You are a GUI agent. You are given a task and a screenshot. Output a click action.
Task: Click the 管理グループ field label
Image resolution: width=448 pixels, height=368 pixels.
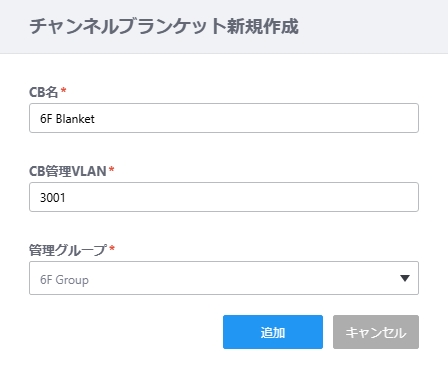click(68, 250)
